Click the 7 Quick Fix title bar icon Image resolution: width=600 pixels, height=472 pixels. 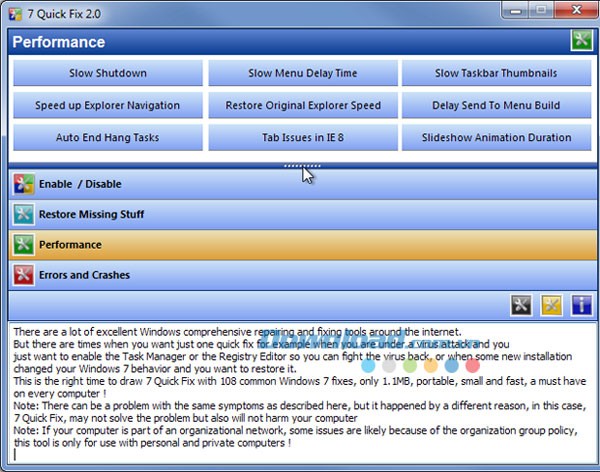(15, 12)
